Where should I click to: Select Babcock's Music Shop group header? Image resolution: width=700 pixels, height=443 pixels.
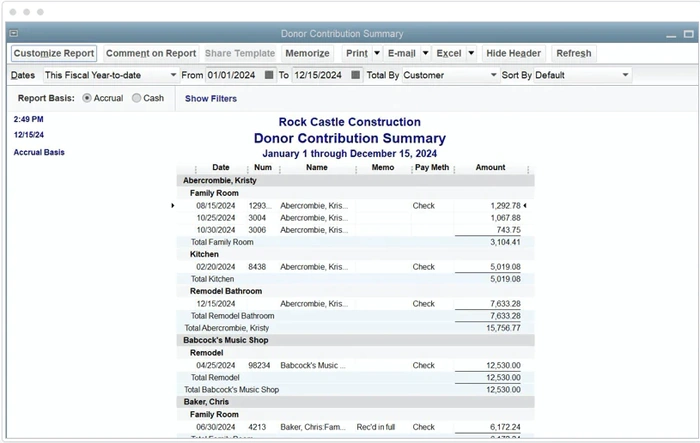click(225, 340)
